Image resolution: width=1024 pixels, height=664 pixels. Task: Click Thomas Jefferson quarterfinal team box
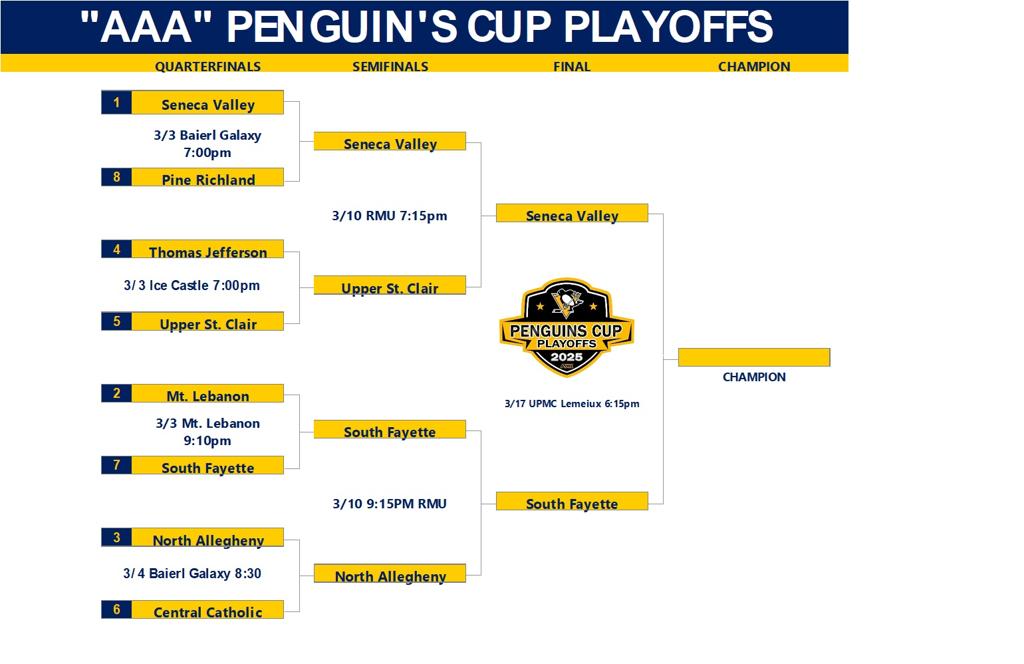click(208, 249)
